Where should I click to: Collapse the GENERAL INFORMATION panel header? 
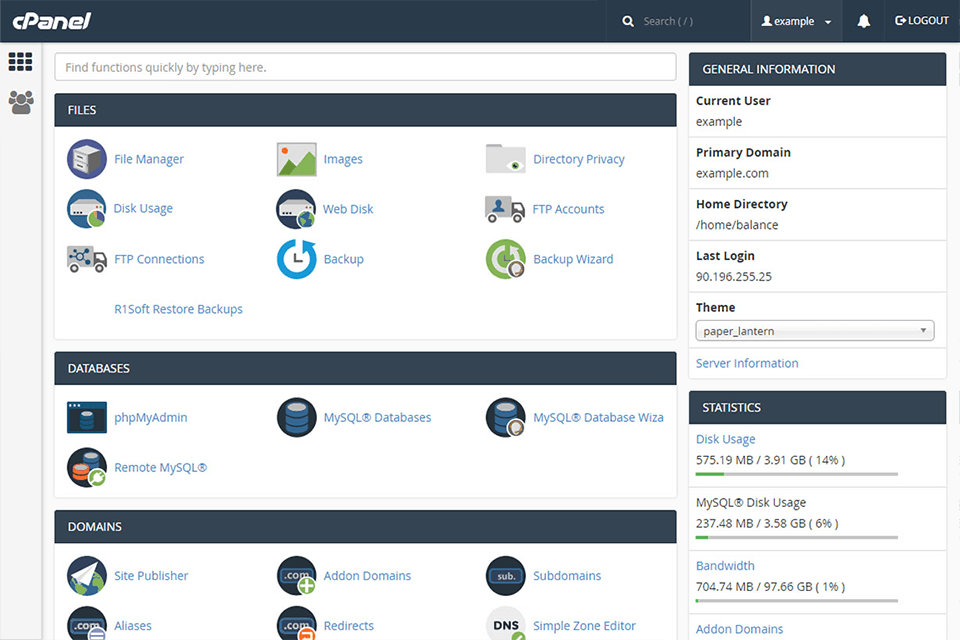pyautogui.click(x=817, y=69)
